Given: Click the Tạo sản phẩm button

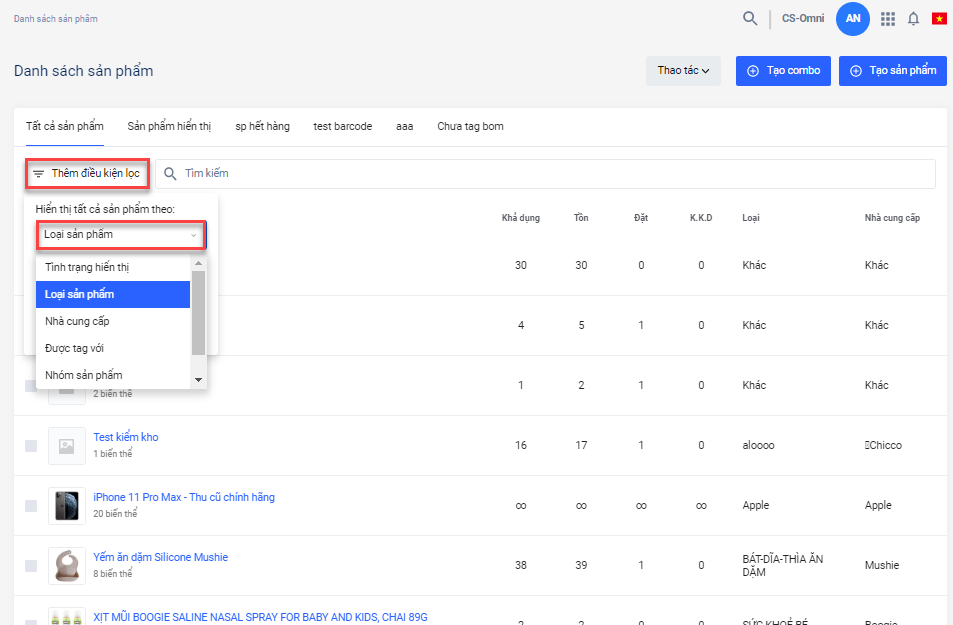Looking at the screenshot, I should click(x=892, y=71).
